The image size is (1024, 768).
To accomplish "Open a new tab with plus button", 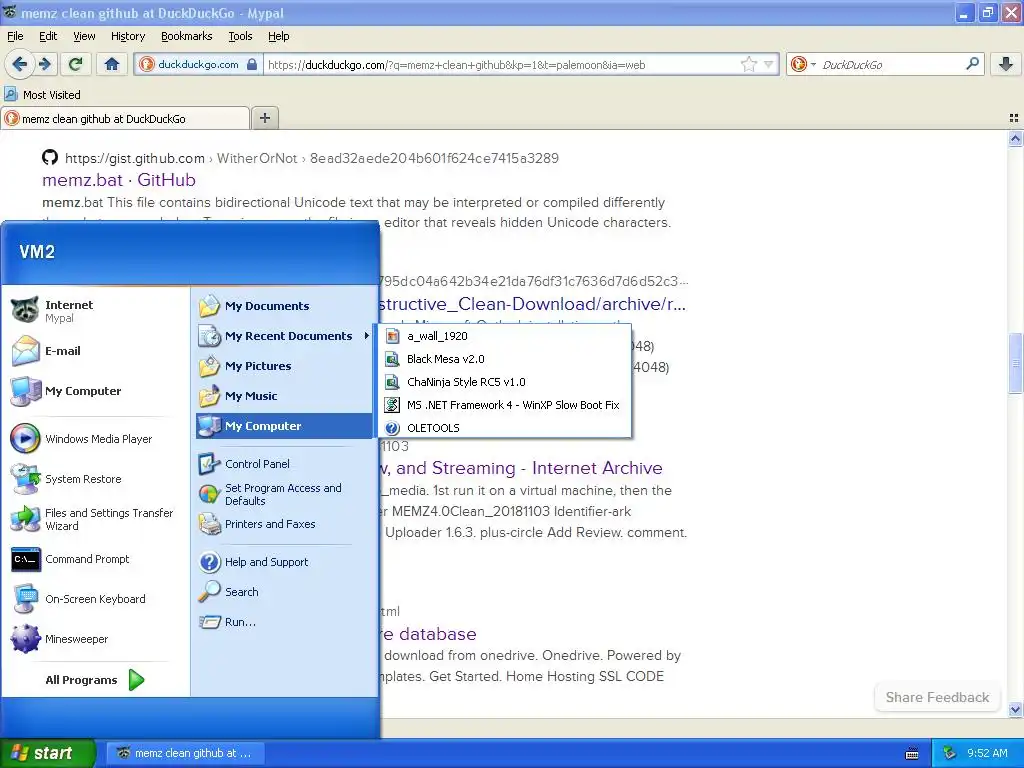I will tap(264, 118).
